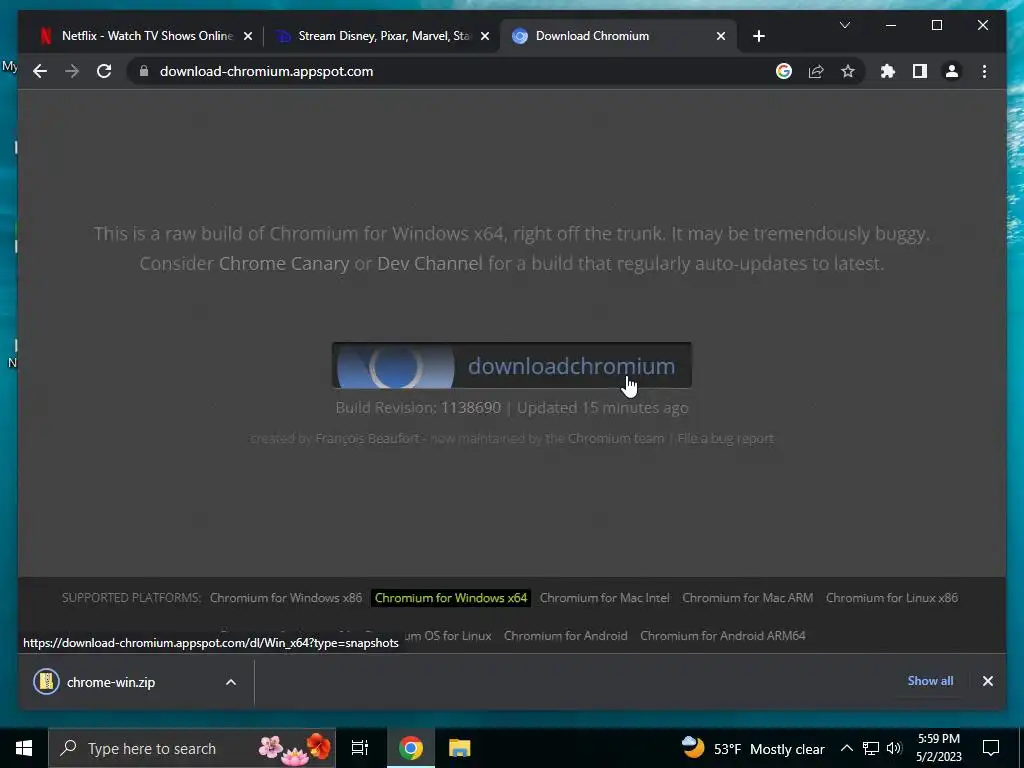This screenshot has width=1024, height=768.
Task: Open Chrome's three-dot menu
Action: [x=984, y=71]
